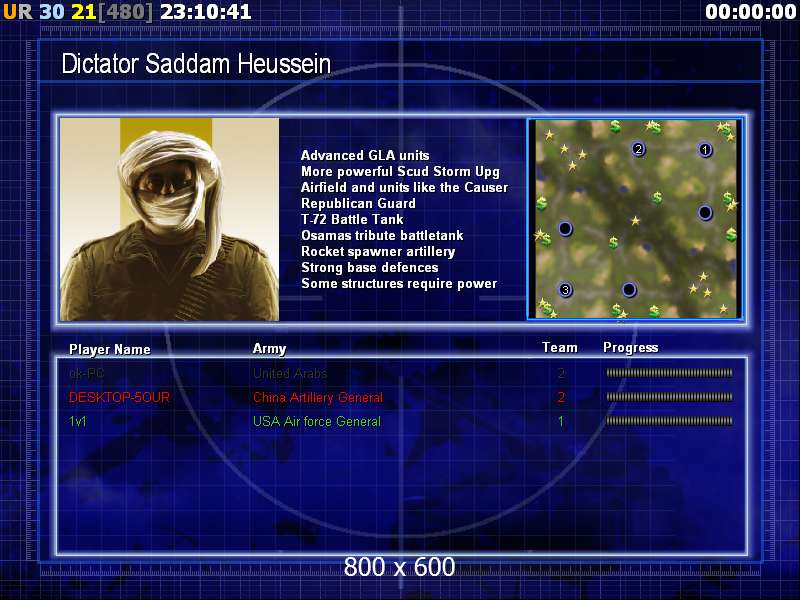Viewport: 800px width, 600px height.
Task: Select player '1v1' in the list
Action: [78, 421]
